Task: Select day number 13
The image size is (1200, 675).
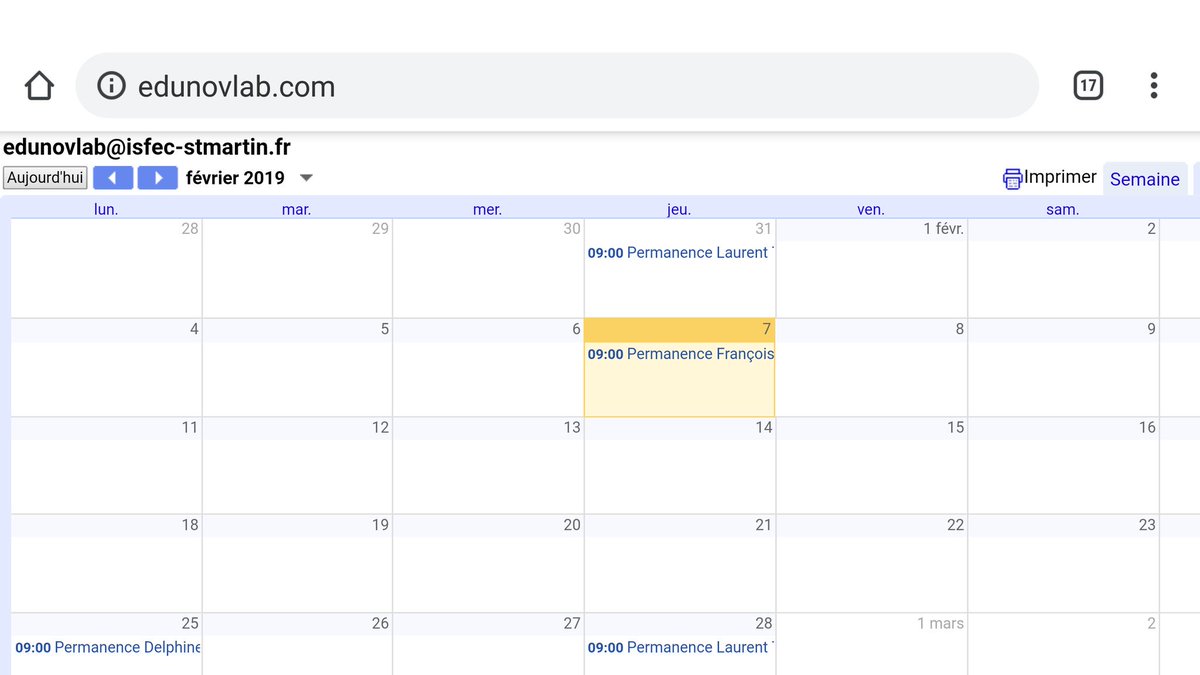Action: (x=572, y=427)
